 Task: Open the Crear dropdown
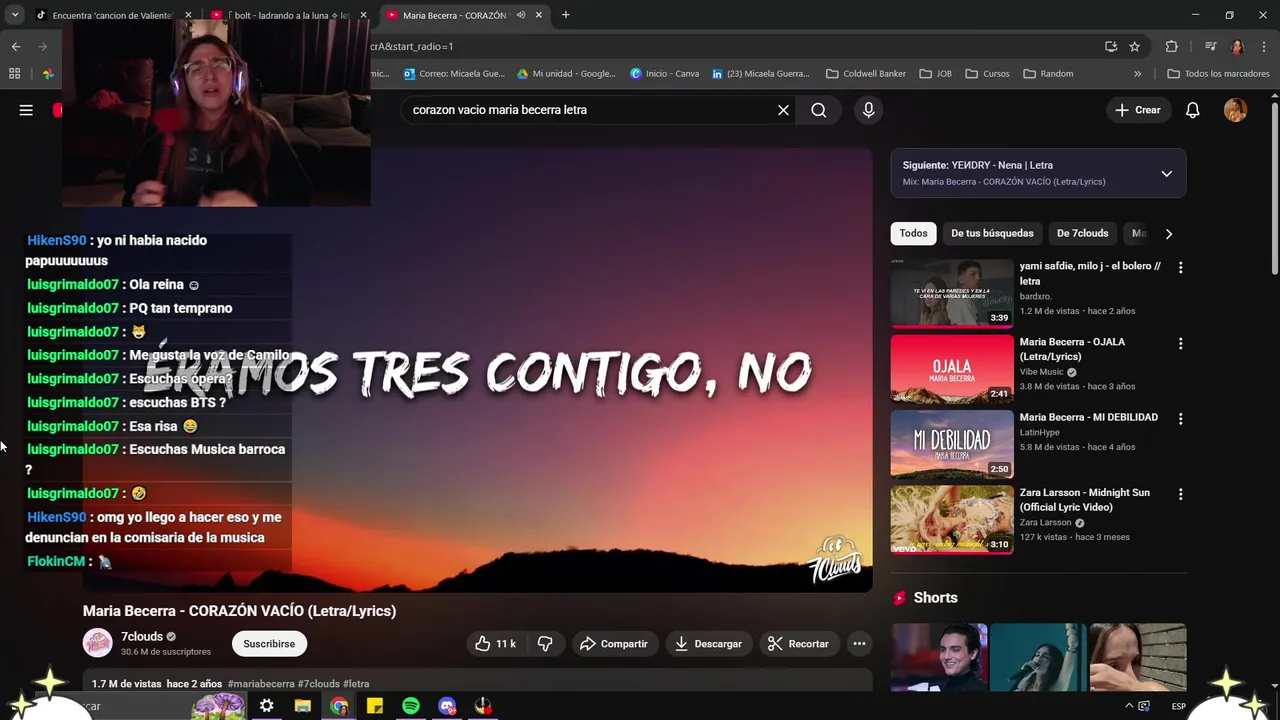coord(1138,110)
